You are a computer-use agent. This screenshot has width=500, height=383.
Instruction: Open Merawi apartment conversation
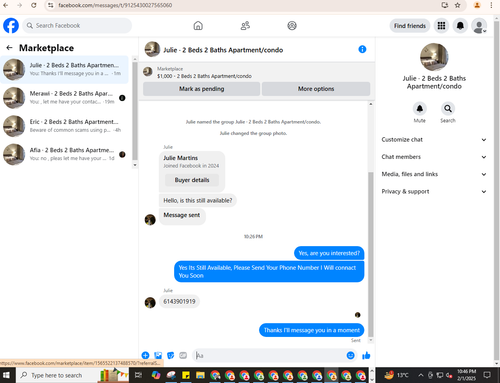point(64,98)
